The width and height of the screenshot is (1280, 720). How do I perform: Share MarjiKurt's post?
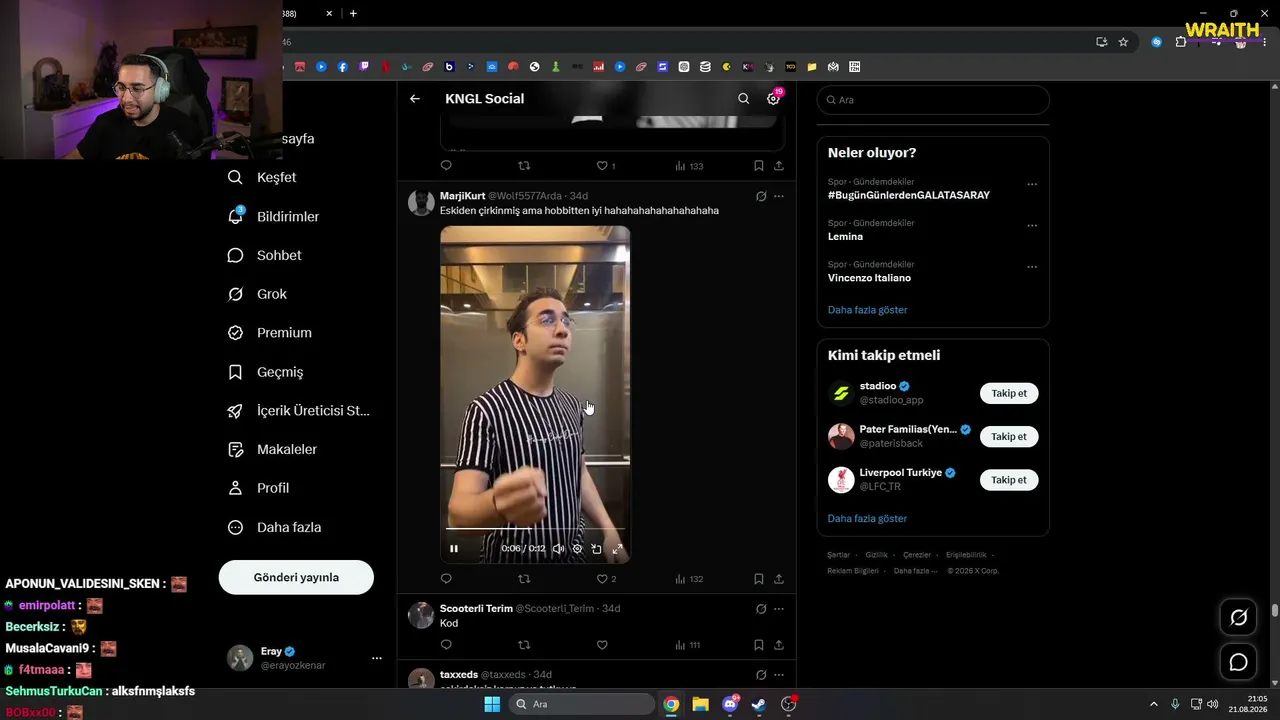click(x=779, y=579)
